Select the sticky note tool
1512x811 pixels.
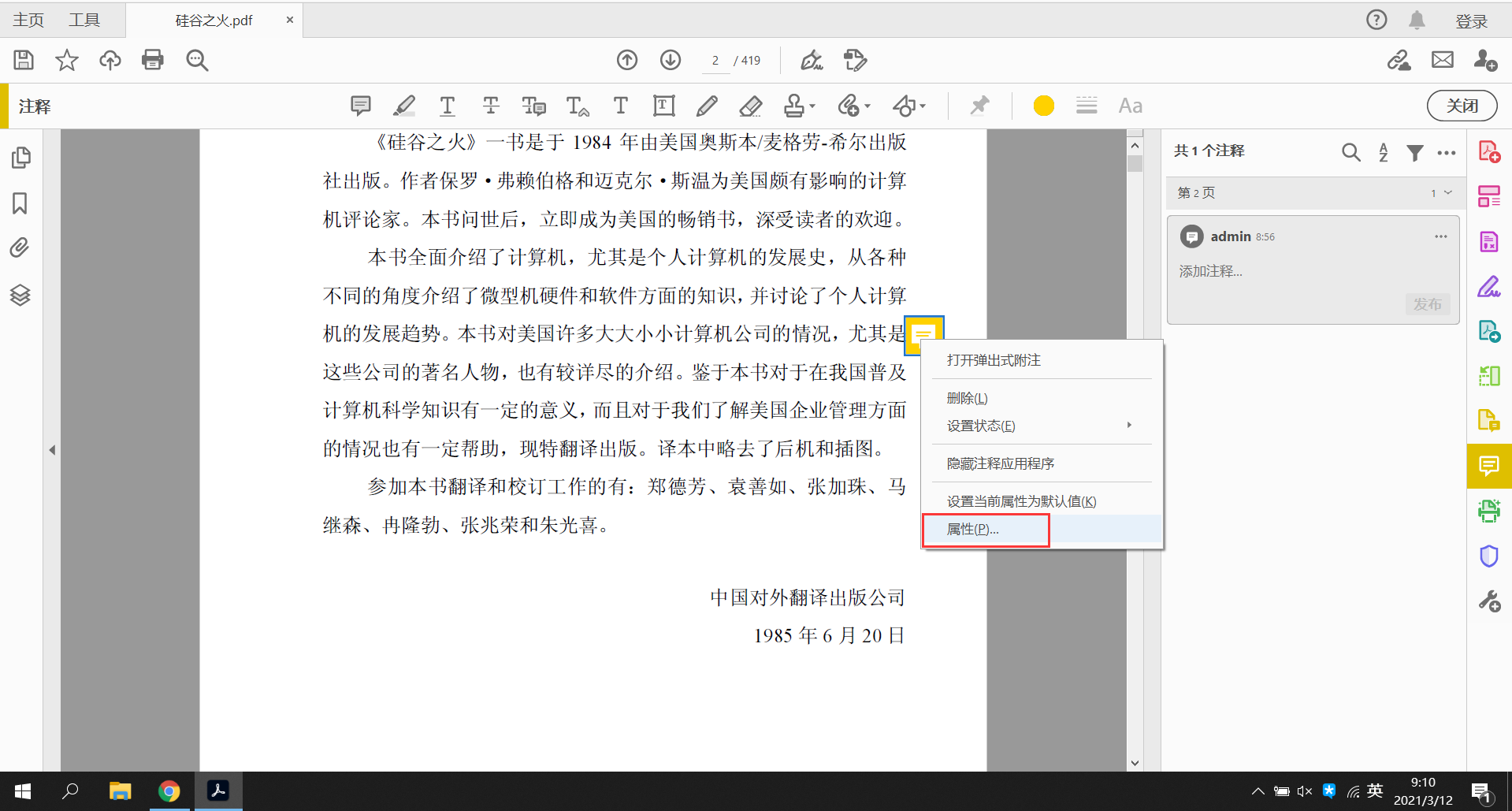pyautogui.click(x=361, y=106)
